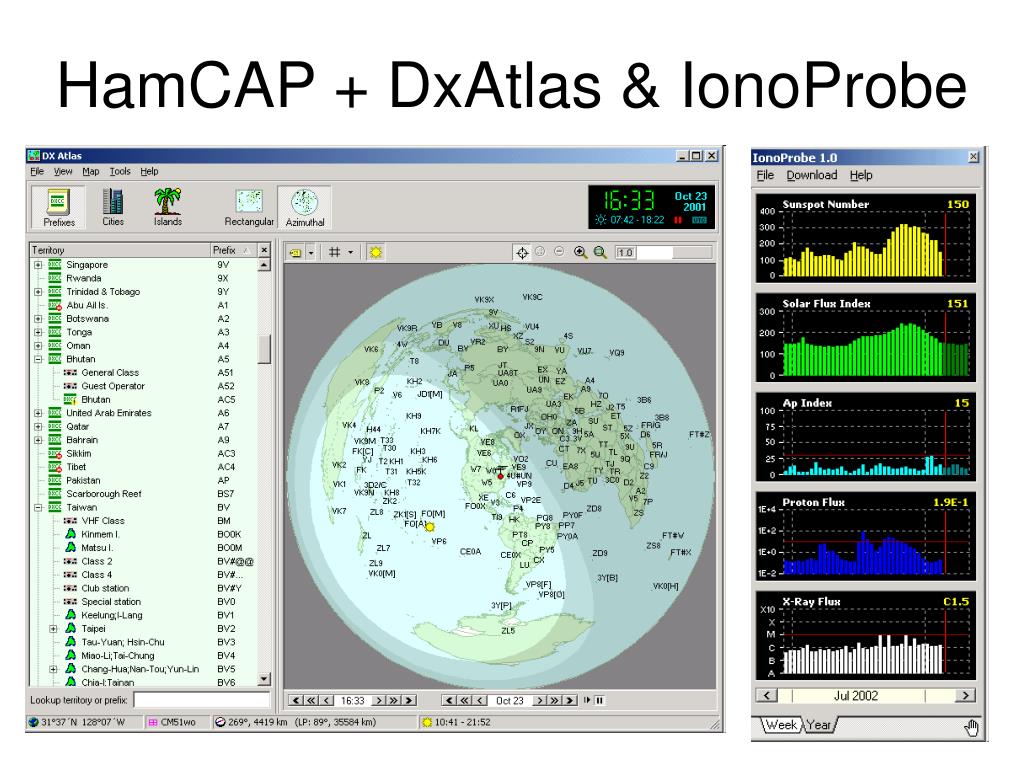
Task: Open the Map menu
Action: [x=91, y=172]
